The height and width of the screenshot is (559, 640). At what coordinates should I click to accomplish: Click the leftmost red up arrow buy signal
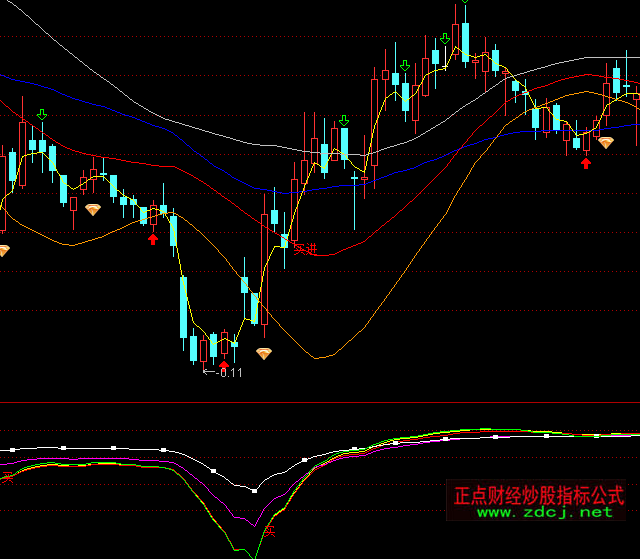tap(153, 238)
